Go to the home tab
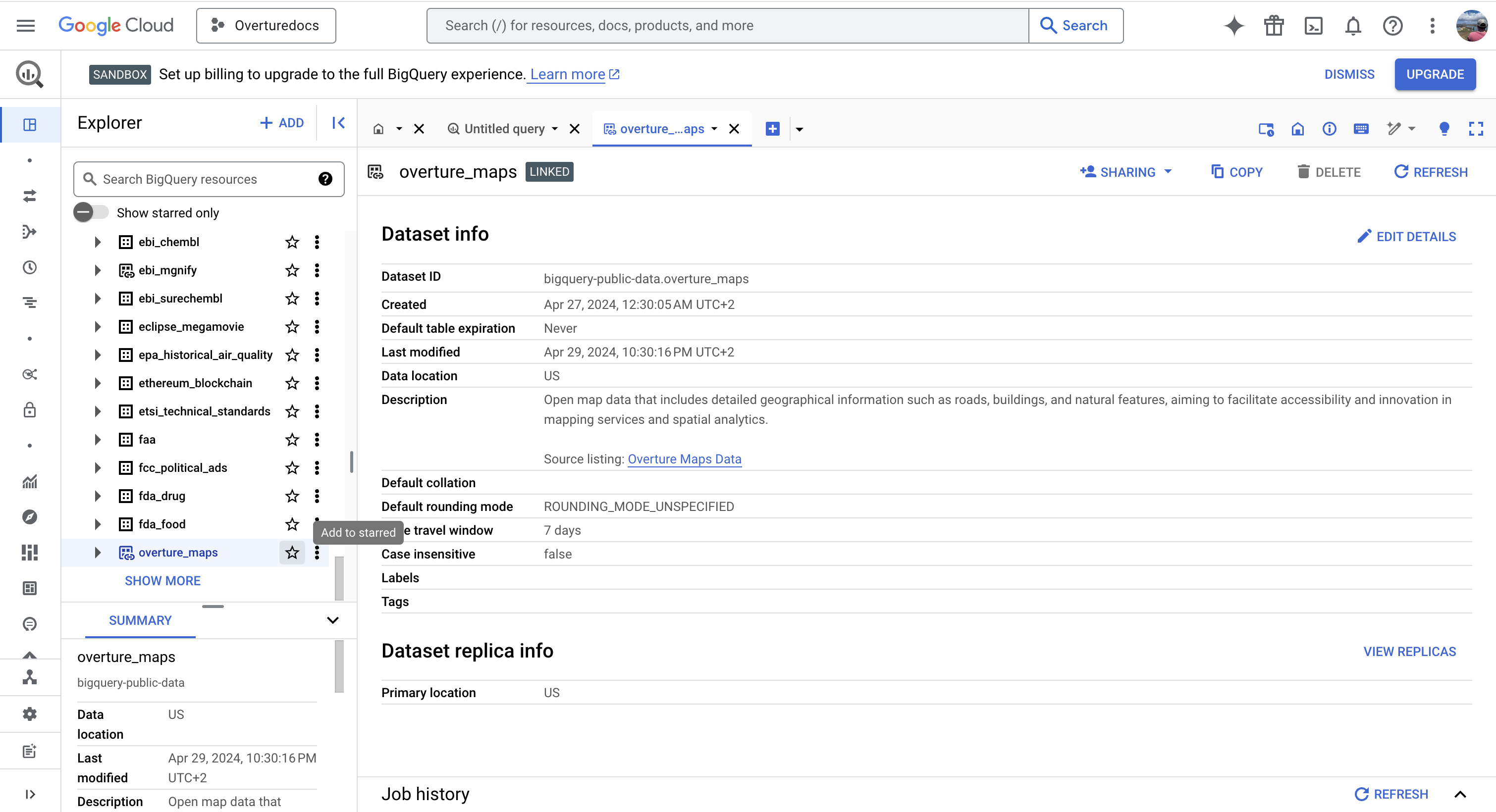This screenshot has width=1496, height=812. [x=378, y=129]
